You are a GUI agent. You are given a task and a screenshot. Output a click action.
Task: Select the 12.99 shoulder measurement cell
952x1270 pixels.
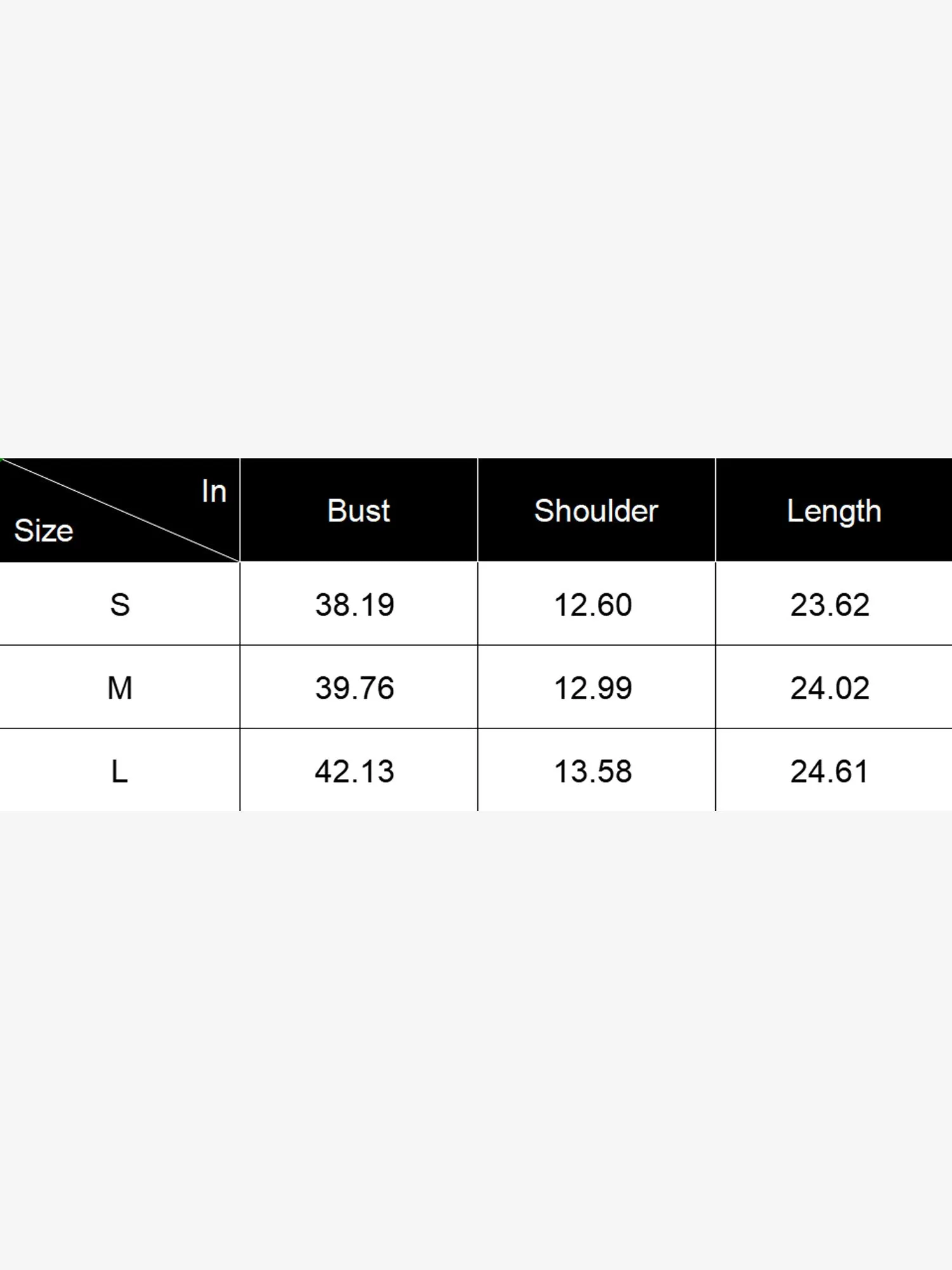[593, 688]
